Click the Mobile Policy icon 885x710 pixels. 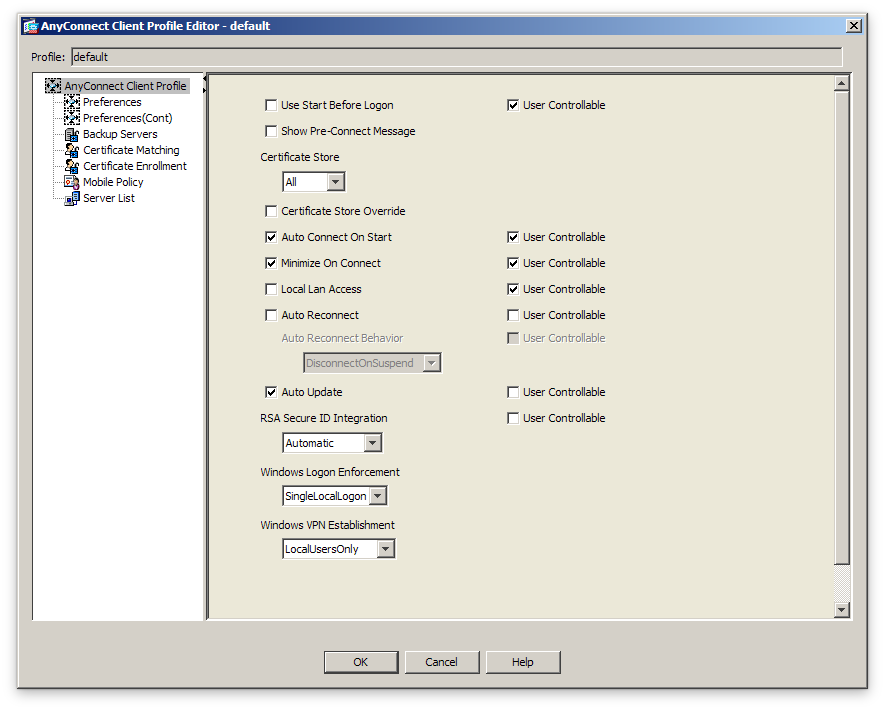(72, 182)
